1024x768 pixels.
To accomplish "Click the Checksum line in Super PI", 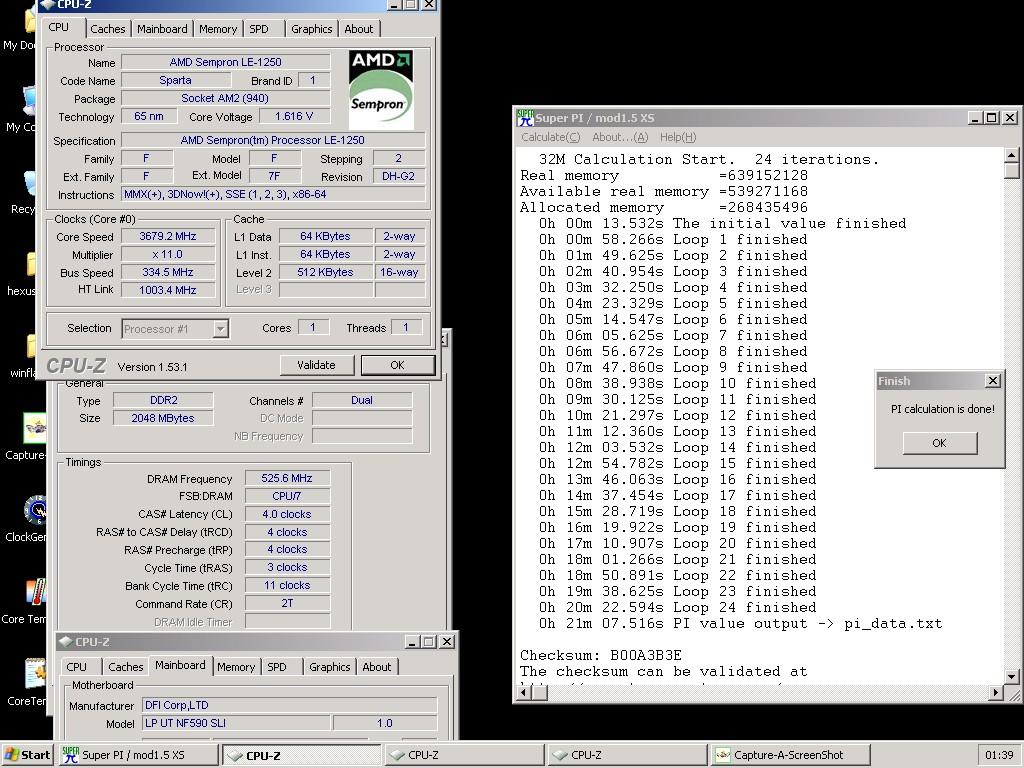I will point(601,655).
